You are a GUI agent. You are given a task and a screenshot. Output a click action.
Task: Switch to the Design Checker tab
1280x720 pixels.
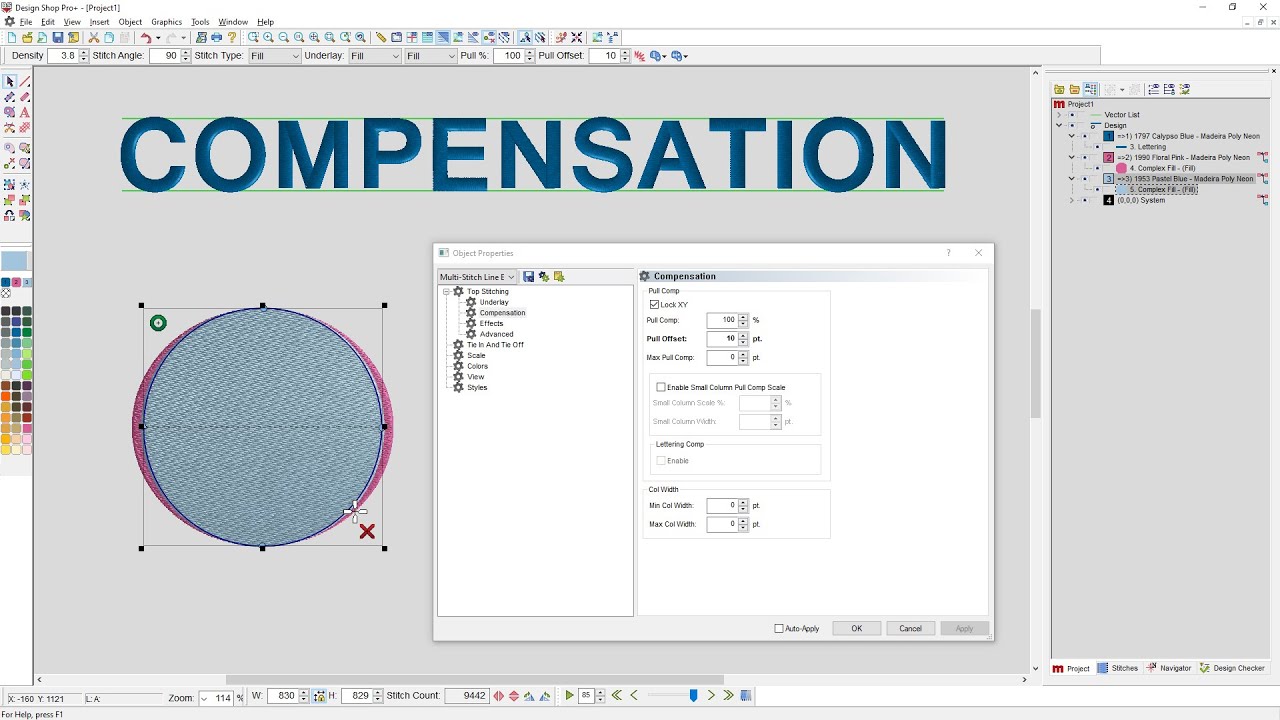1232,668
